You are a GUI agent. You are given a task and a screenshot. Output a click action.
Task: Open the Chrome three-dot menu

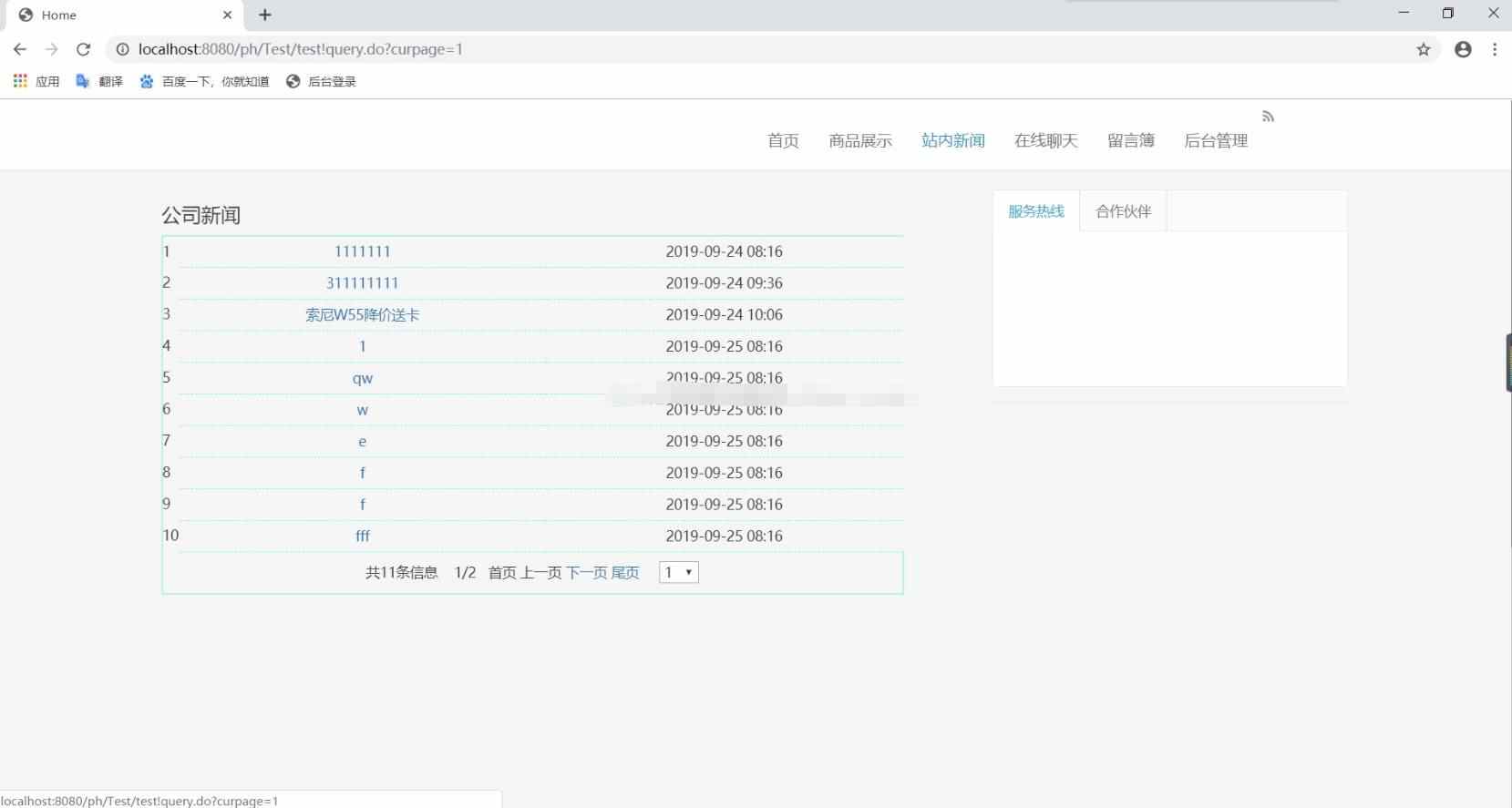(x=1495, y=49)
